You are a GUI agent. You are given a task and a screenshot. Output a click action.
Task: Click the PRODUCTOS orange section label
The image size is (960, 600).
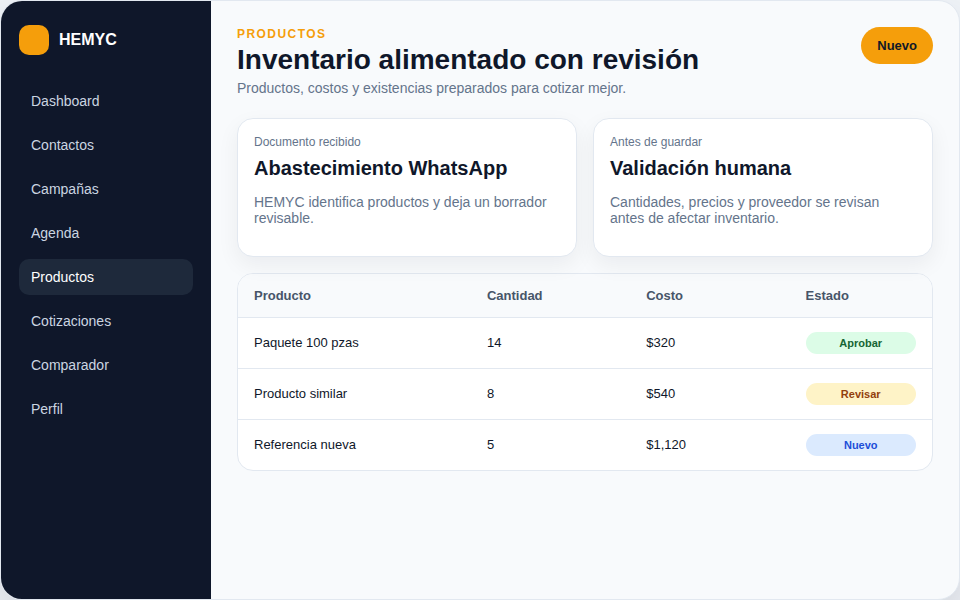coord(281,34)
